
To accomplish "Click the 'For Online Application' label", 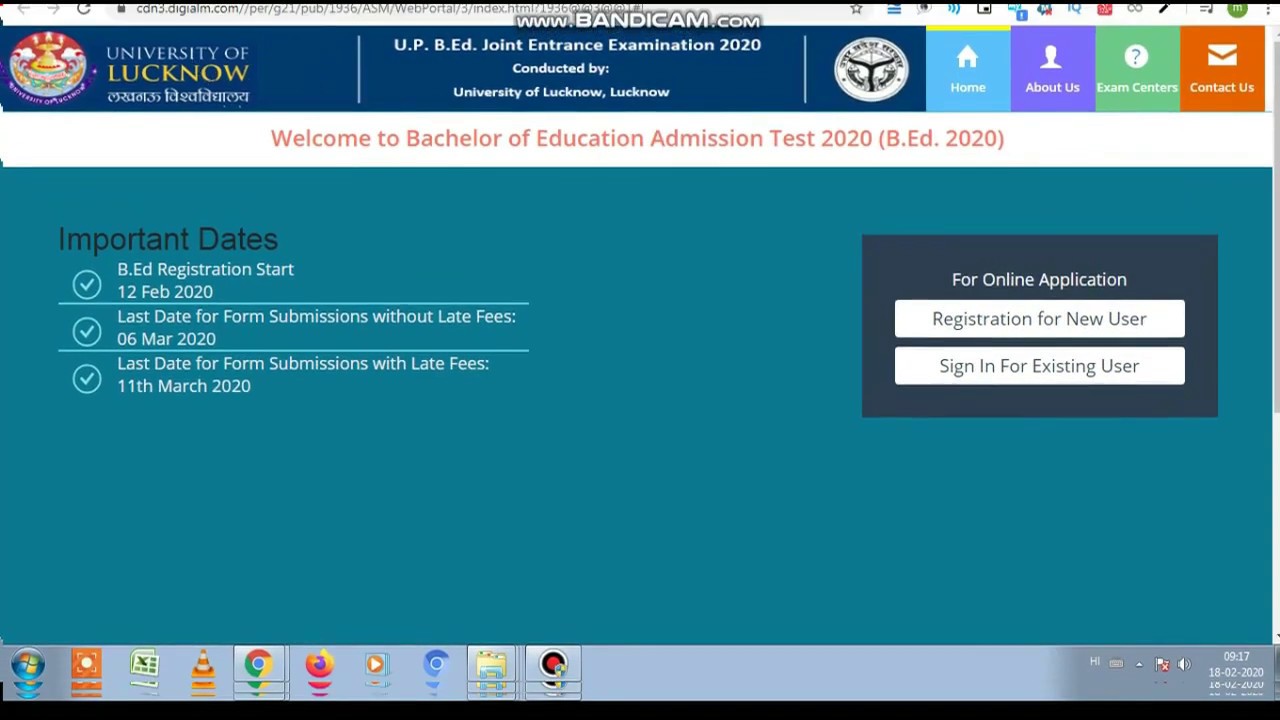I will (x=1039, y=280).
